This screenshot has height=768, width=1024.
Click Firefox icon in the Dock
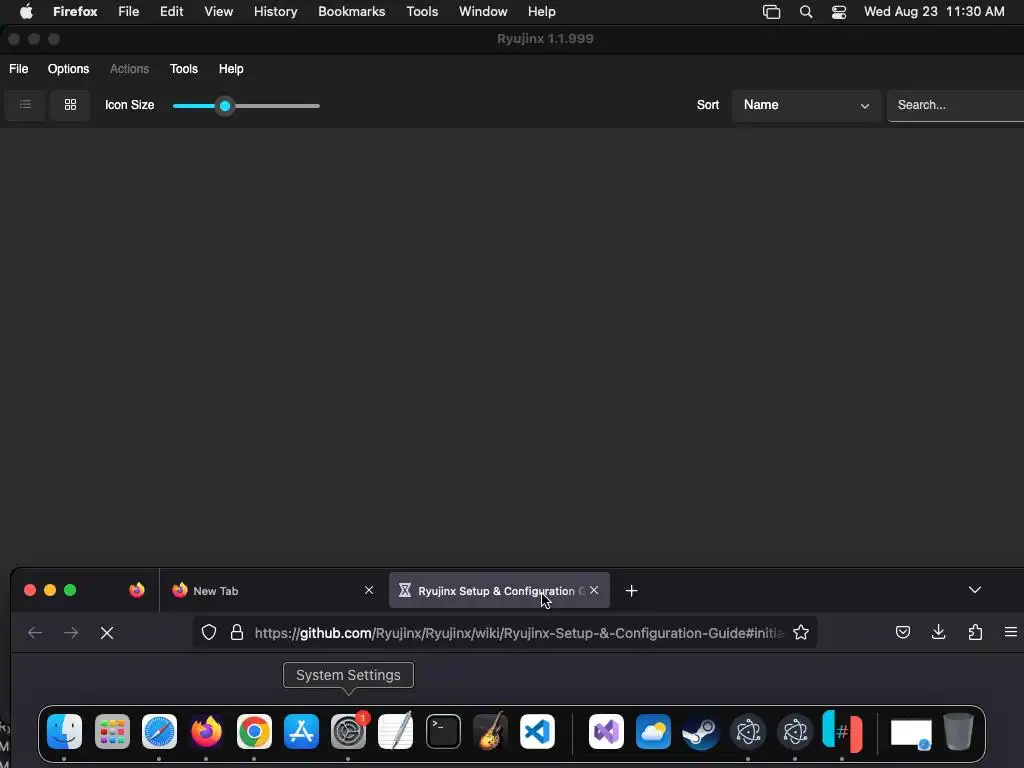(206, 731)
